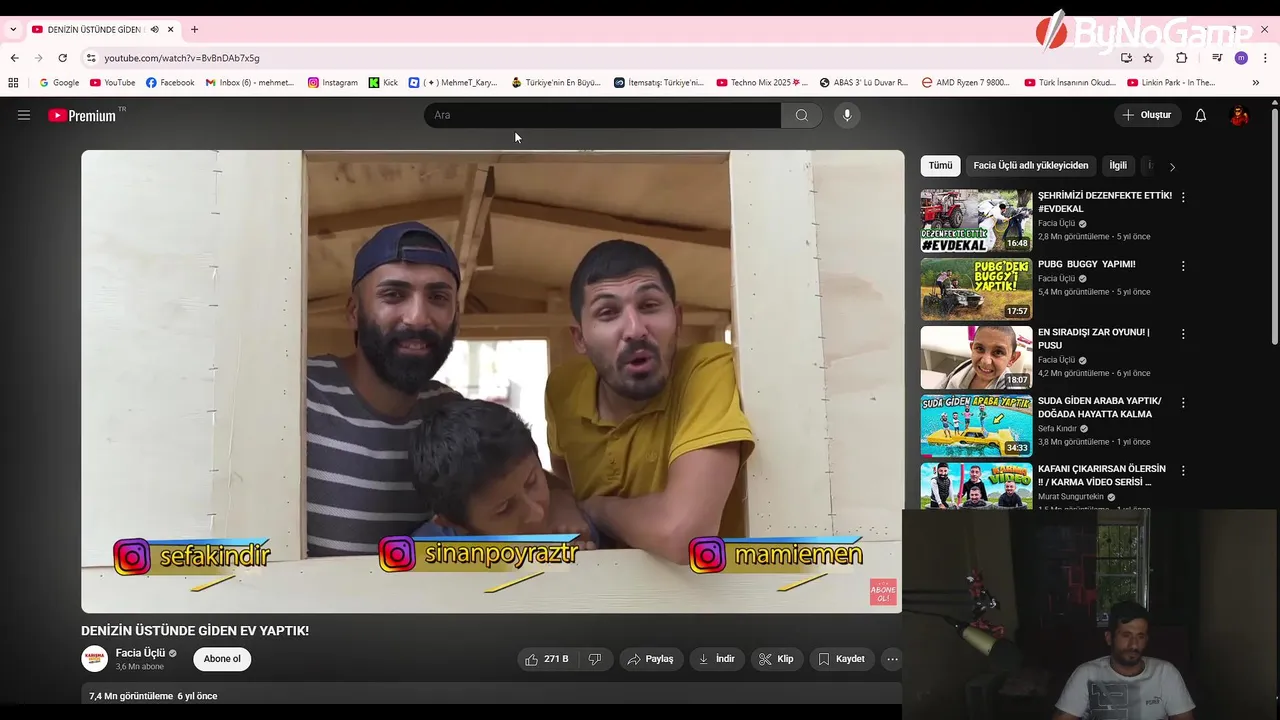Open the media control toolbar icon
The image size is (1280, 720).
(1217, 58)
